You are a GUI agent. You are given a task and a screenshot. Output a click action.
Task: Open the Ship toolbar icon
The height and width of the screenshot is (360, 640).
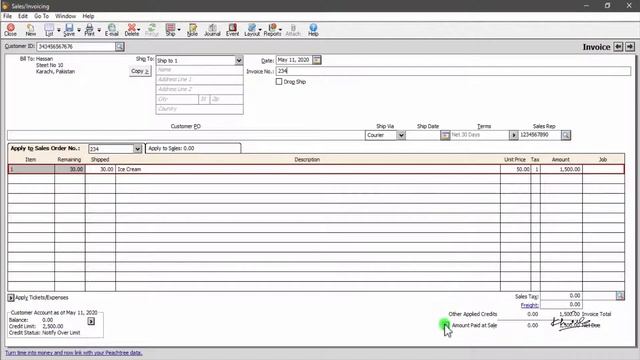tap(171, 30)
